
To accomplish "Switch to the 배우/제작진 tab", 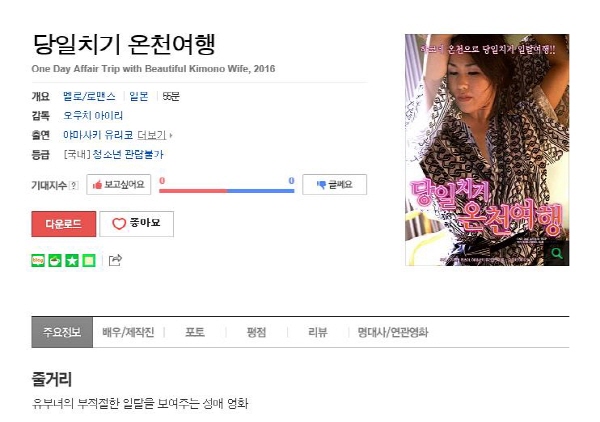I will (x=128, y=332).
